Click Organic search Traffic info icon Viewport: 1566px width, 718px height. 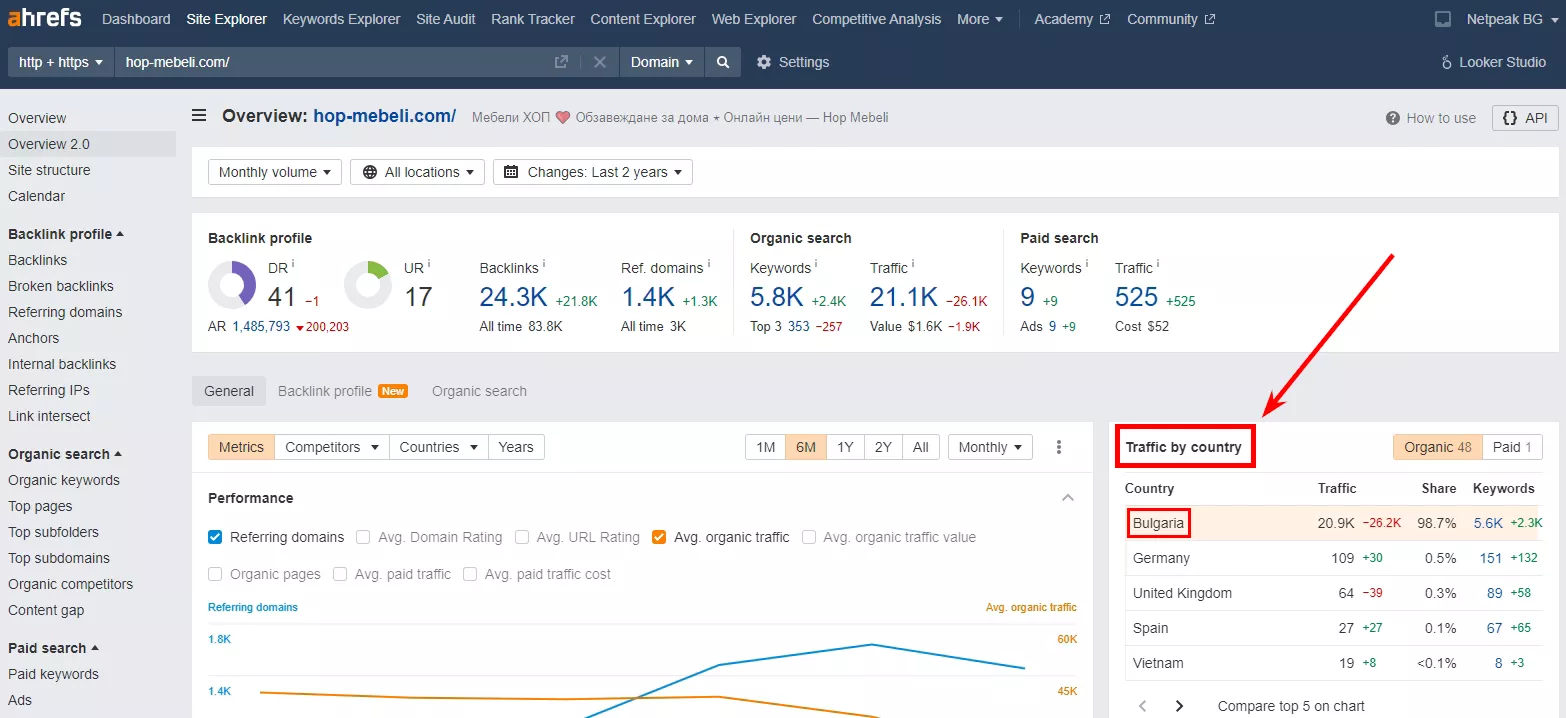coord(913,264)
